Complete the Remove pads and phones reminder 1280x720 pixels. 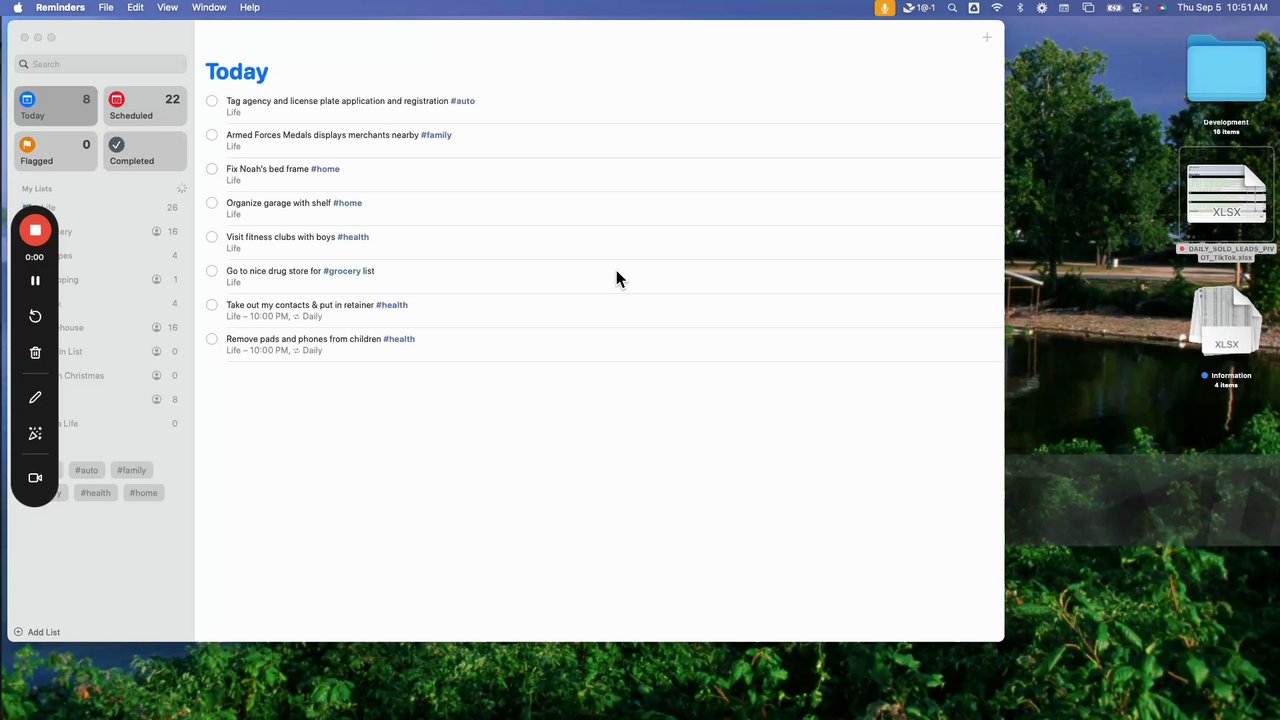tap(212, 339)
